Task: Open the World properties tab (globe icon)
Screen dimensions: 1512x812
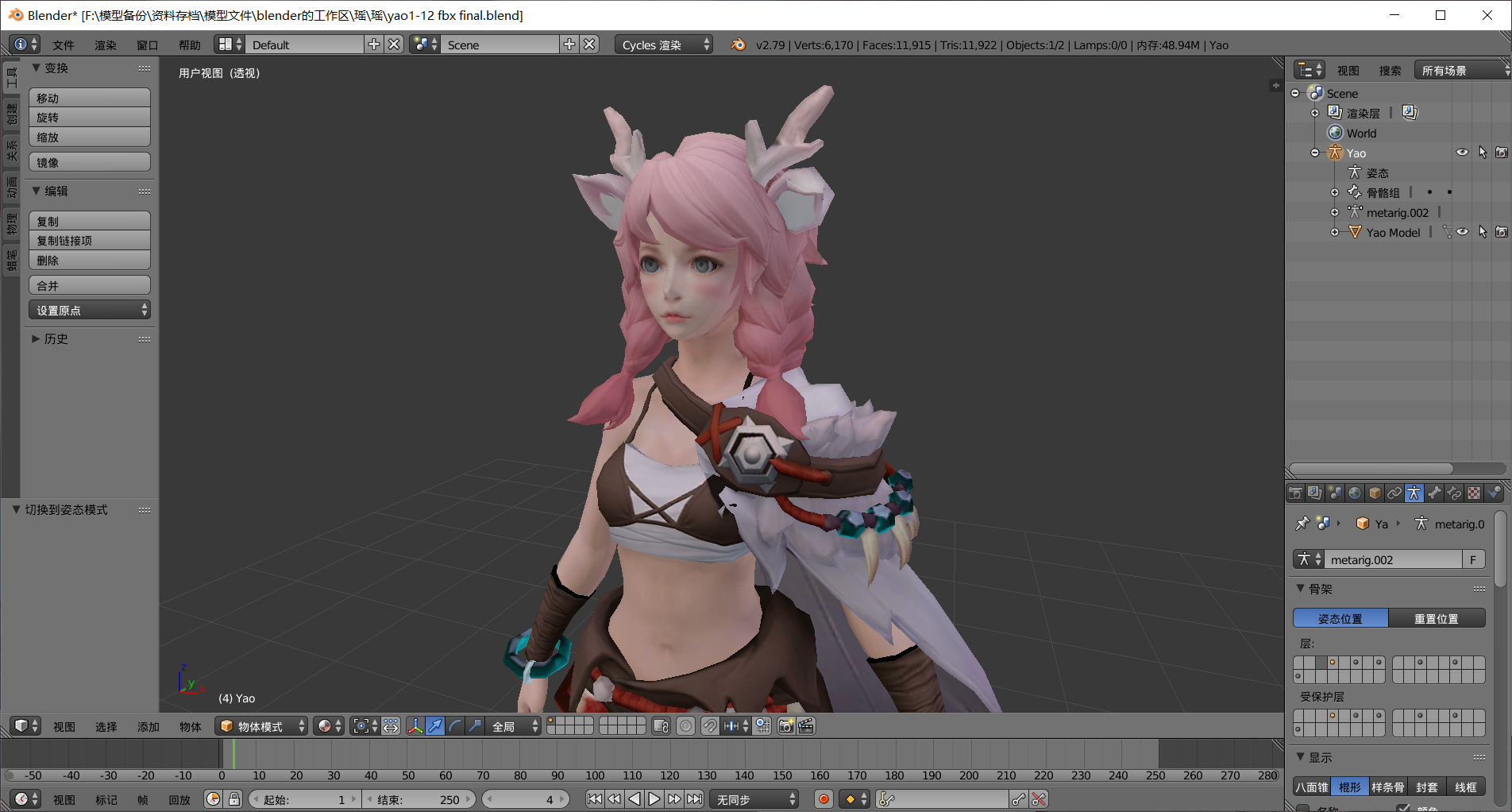Action: pyautogui.click(x=1355, y=493)
